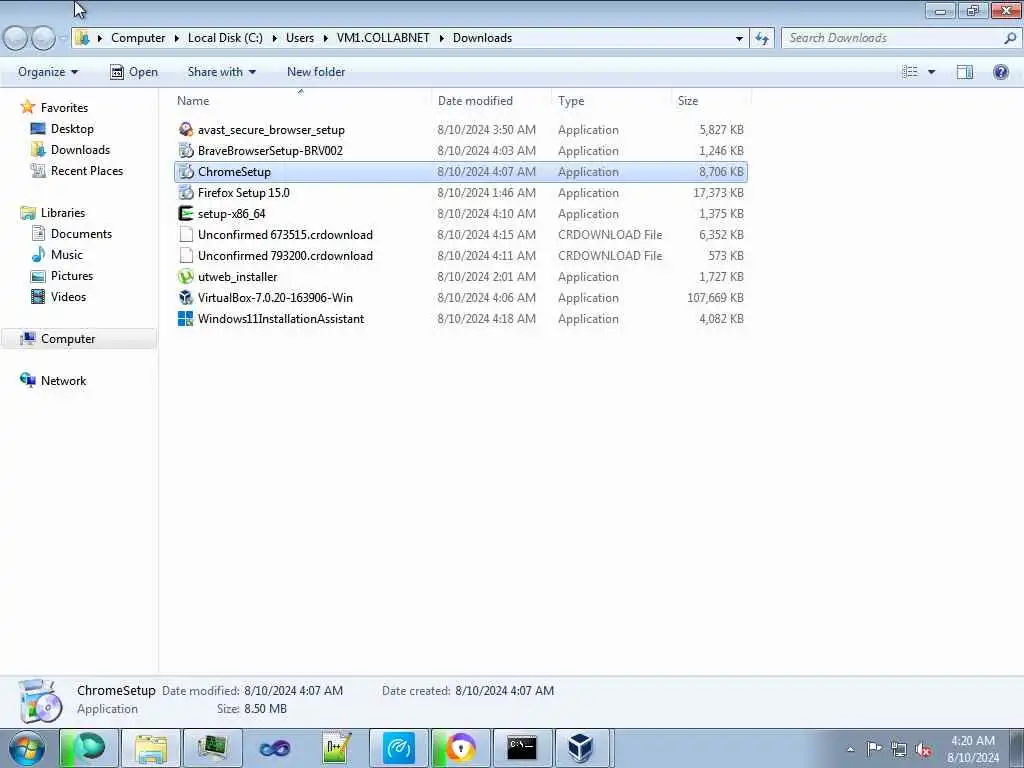The height and width of the screenshot is (768, 1024).
Task: Open the Share with dropdown menu
Action: pos(221,72)
